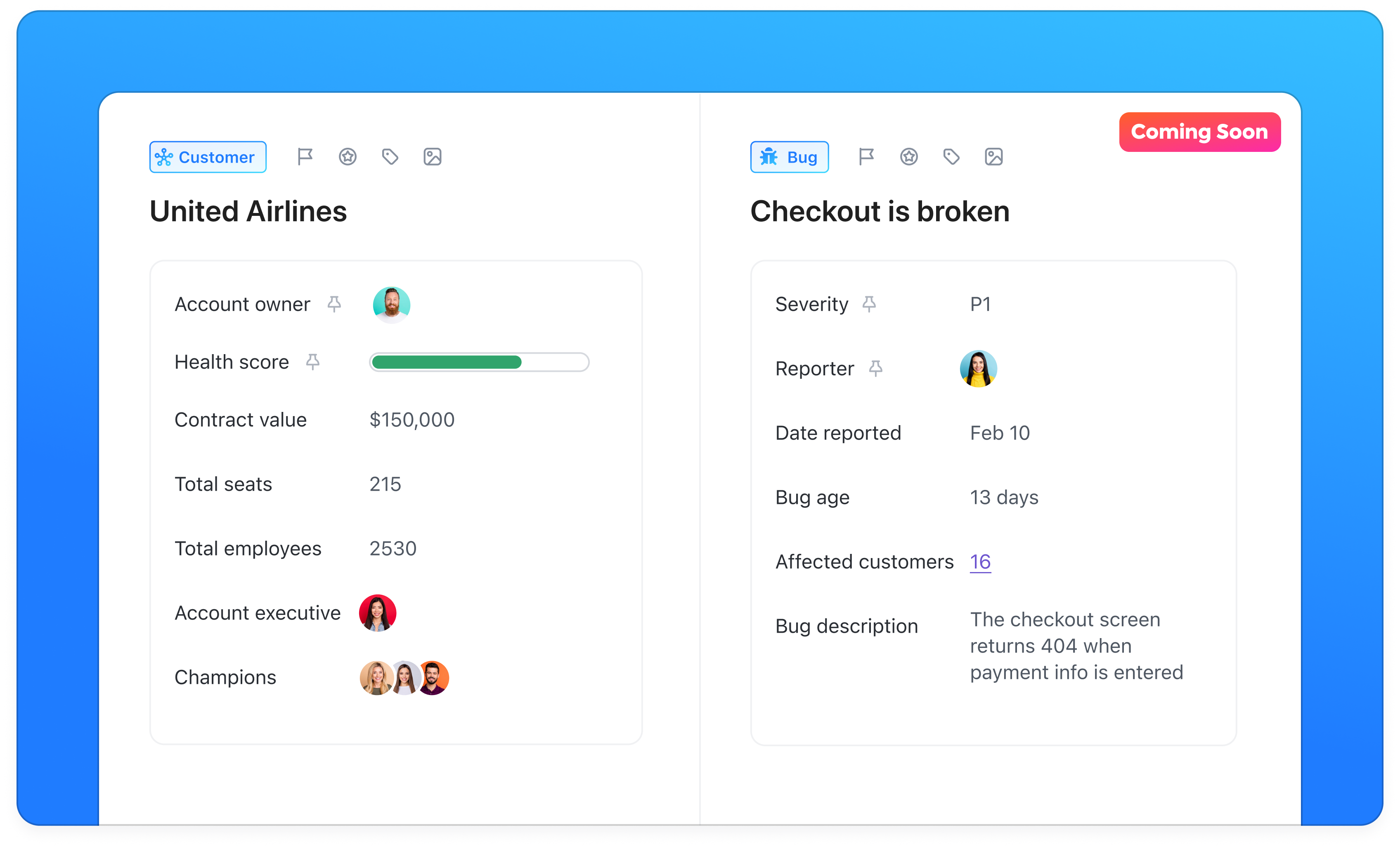Click the tag icon on Bug record

pos(951,156)
